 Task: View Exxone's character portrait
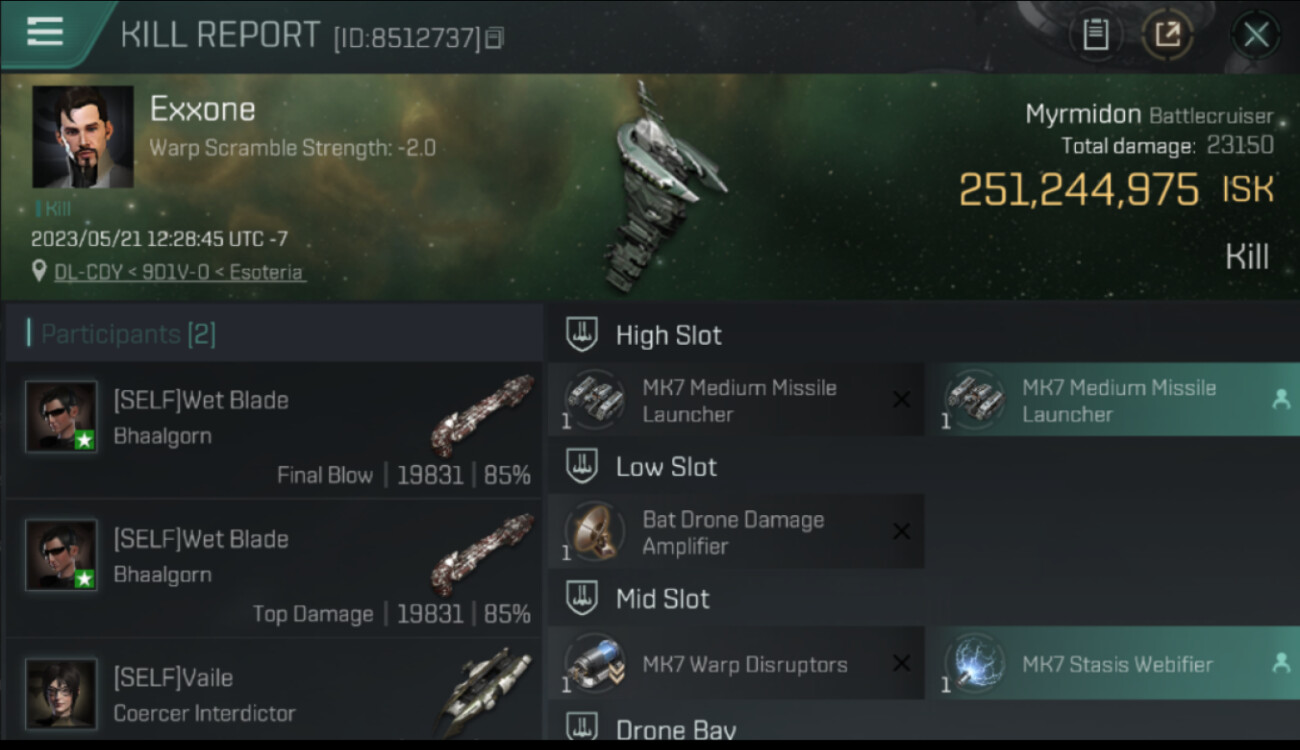[83, 137]
